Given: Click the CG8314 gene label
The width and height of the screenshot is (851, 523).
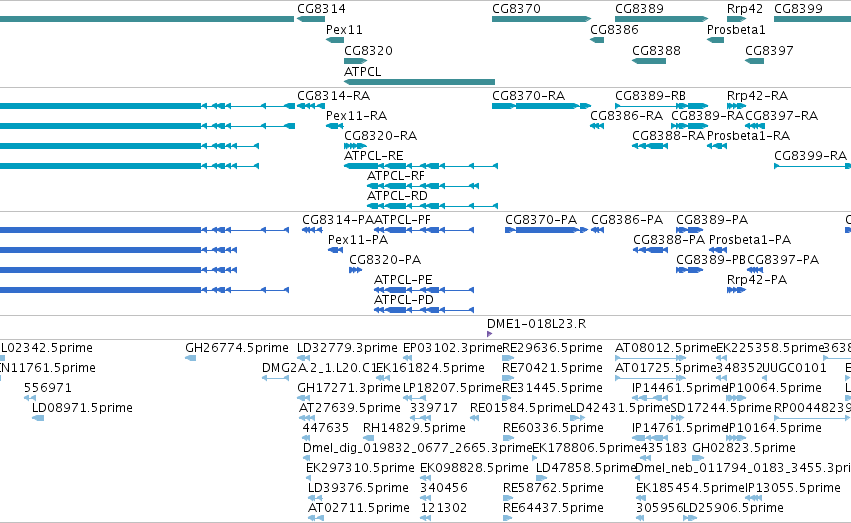Looking at the screenshot, I should pyautogui.click(x=321, y=9).
